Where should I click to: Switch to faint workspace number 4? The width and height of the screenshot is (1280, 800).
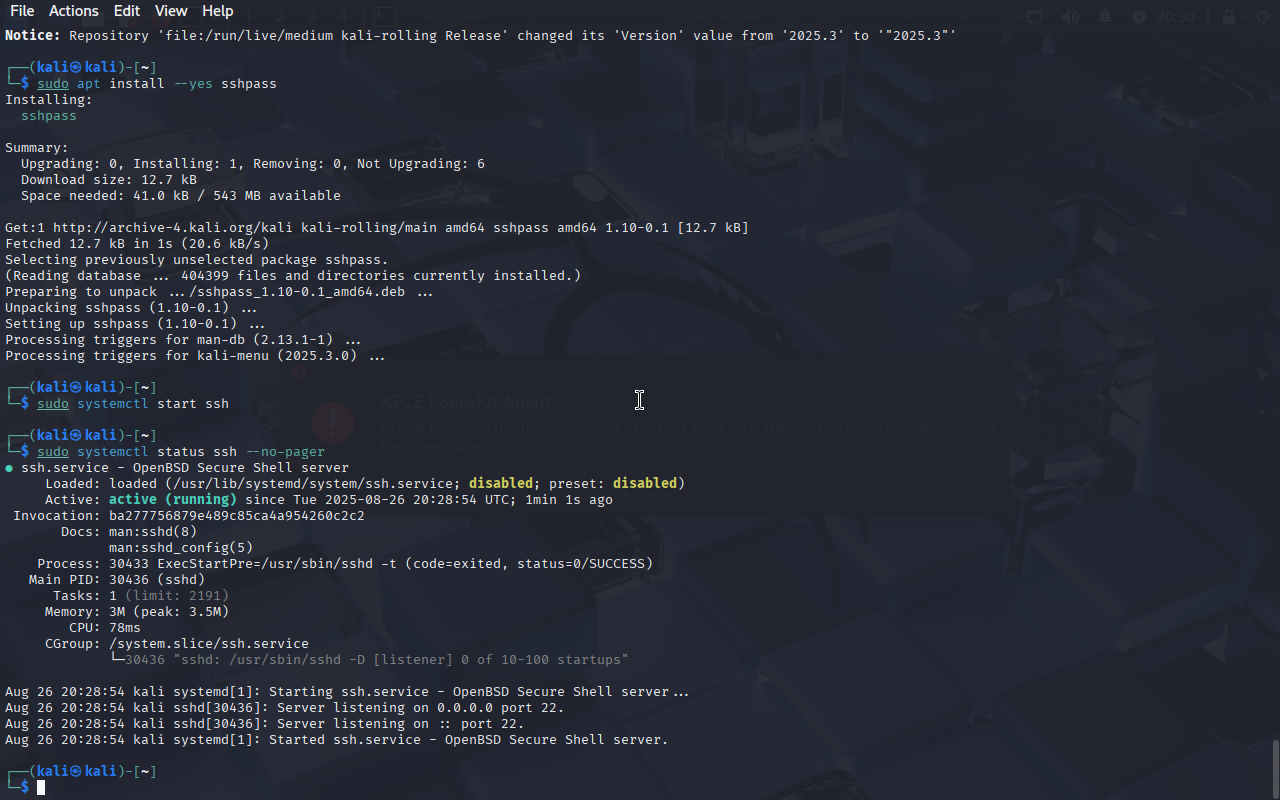coord(343,16)
